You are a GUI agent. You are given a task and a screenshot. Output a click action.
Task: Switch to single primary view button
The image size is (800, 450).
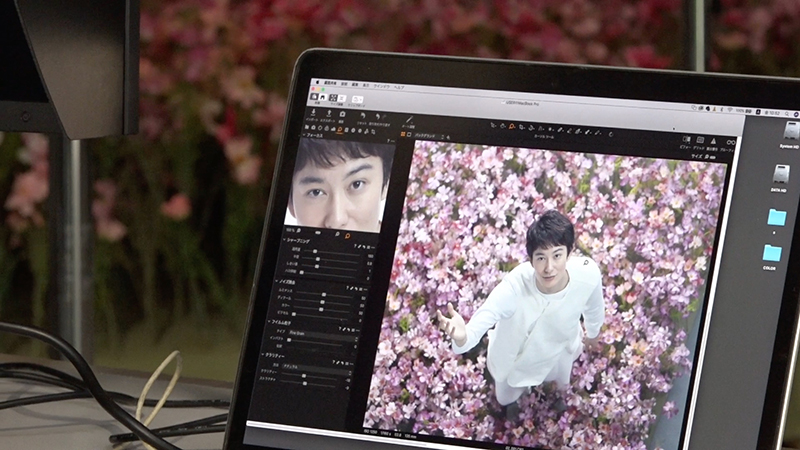click(409, 135)
